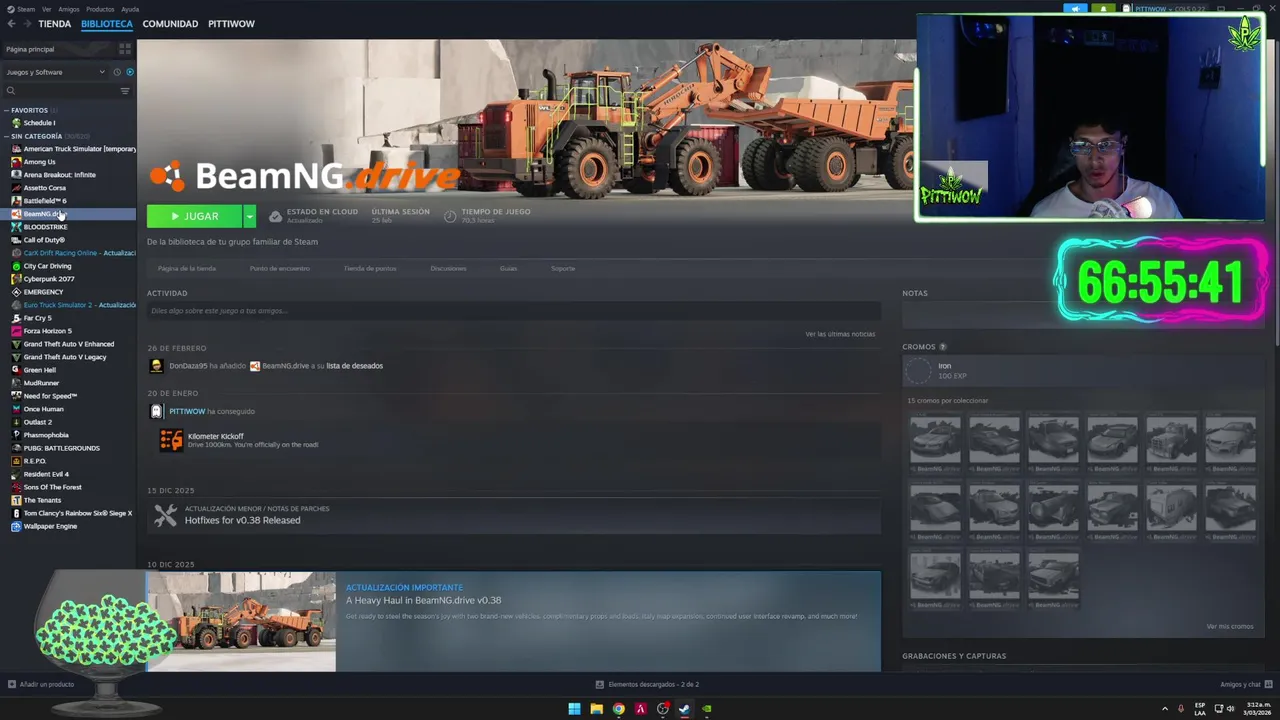Click the Cromos help question mark
The height and width of the screenshot is (720, 1280).
[x=943, y=347]
